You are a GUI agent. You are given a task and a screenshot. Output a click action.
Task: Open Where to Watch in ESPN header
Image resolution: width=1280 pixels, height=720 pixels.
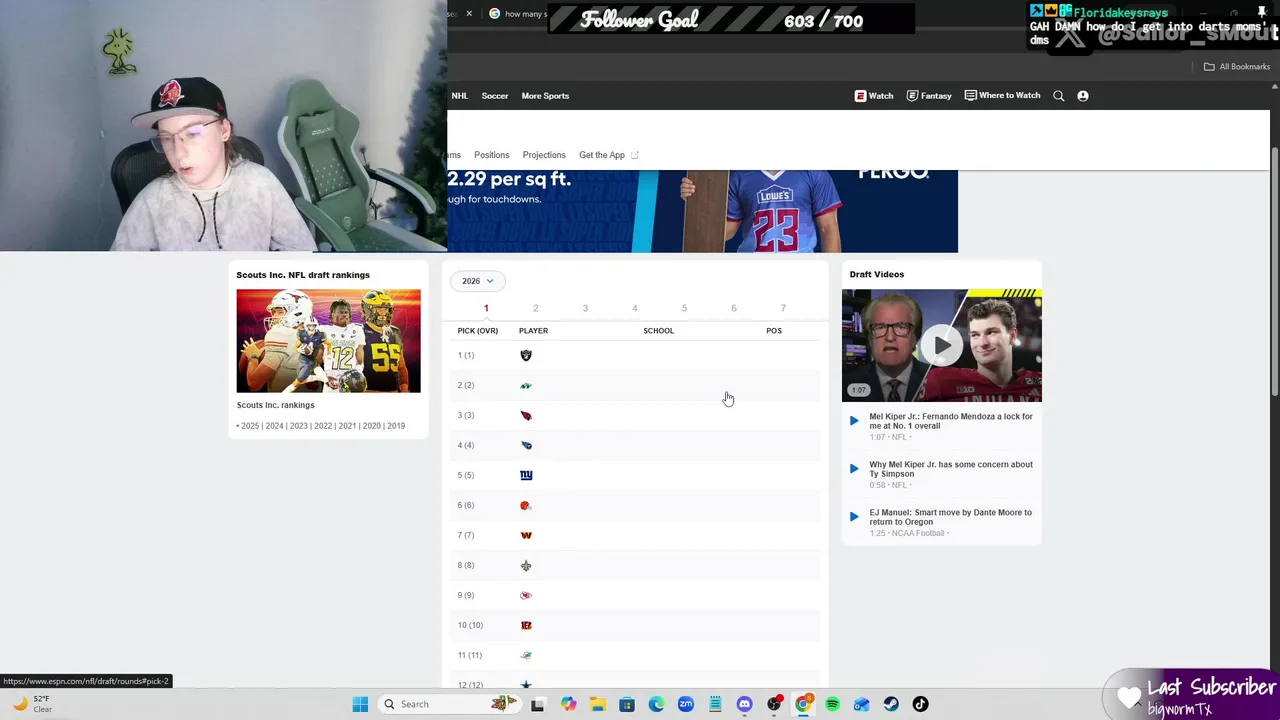pyautogui.click(x=1002, y=96)
